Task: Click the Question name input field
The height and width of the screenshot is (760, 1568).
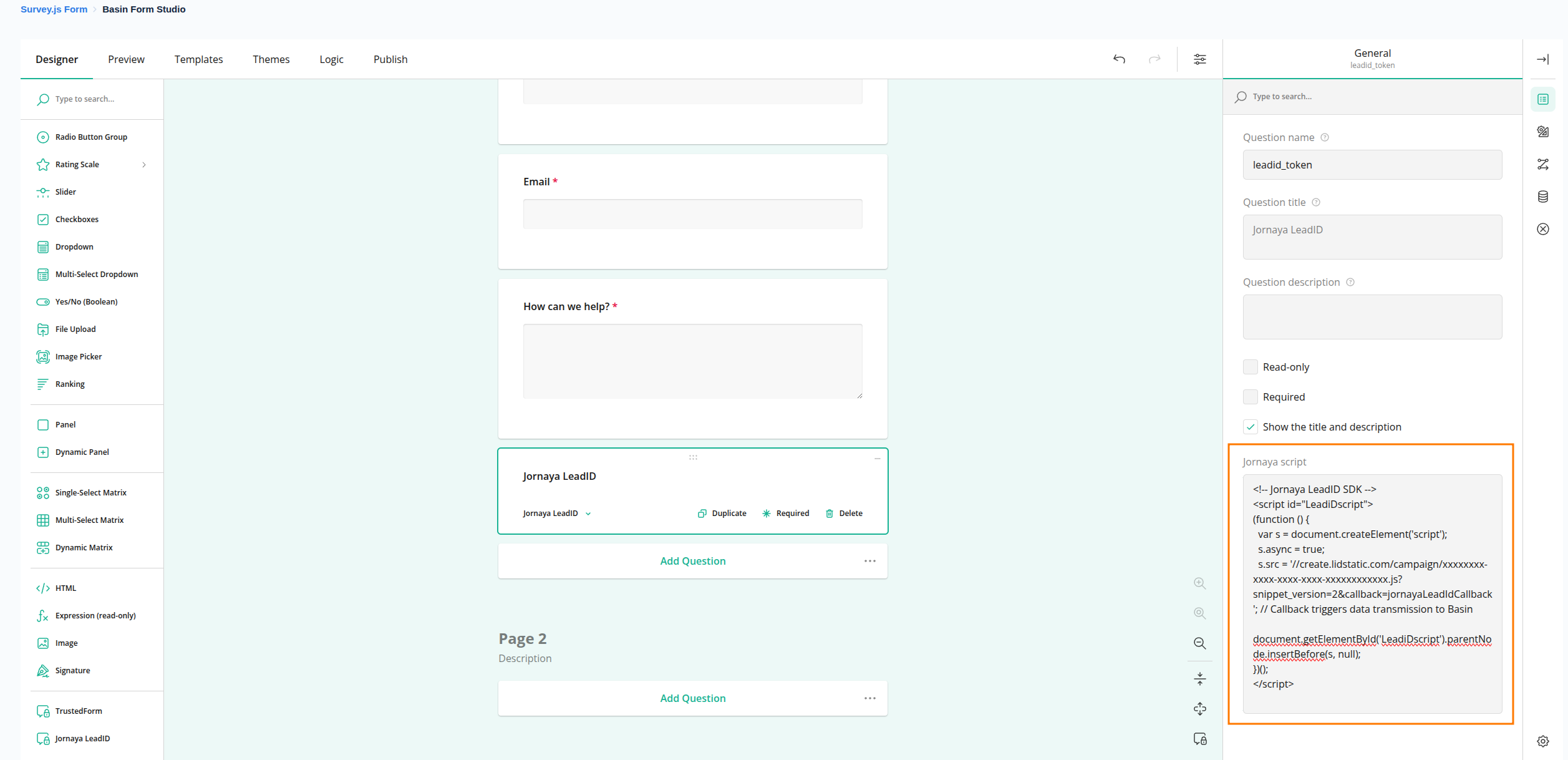Action: click(1372, 165)
